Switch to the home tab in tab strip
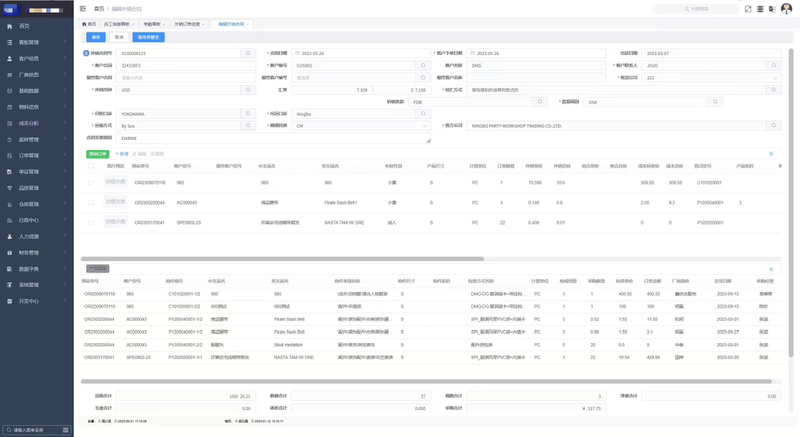This screenshot has height=437, width=800. (x=89, y=24)
